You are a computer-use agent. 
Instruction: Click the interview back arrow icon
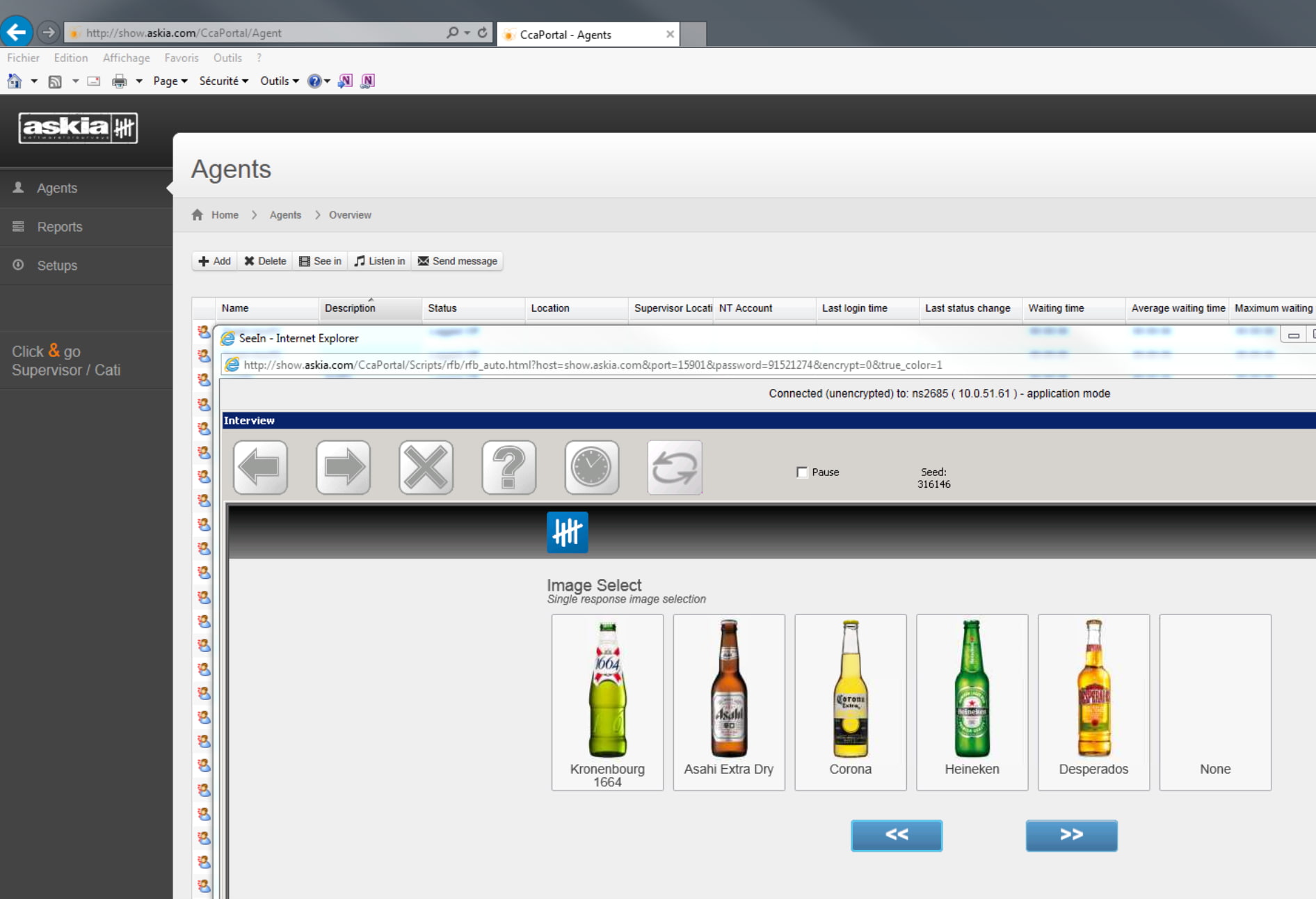pos(260,467)
